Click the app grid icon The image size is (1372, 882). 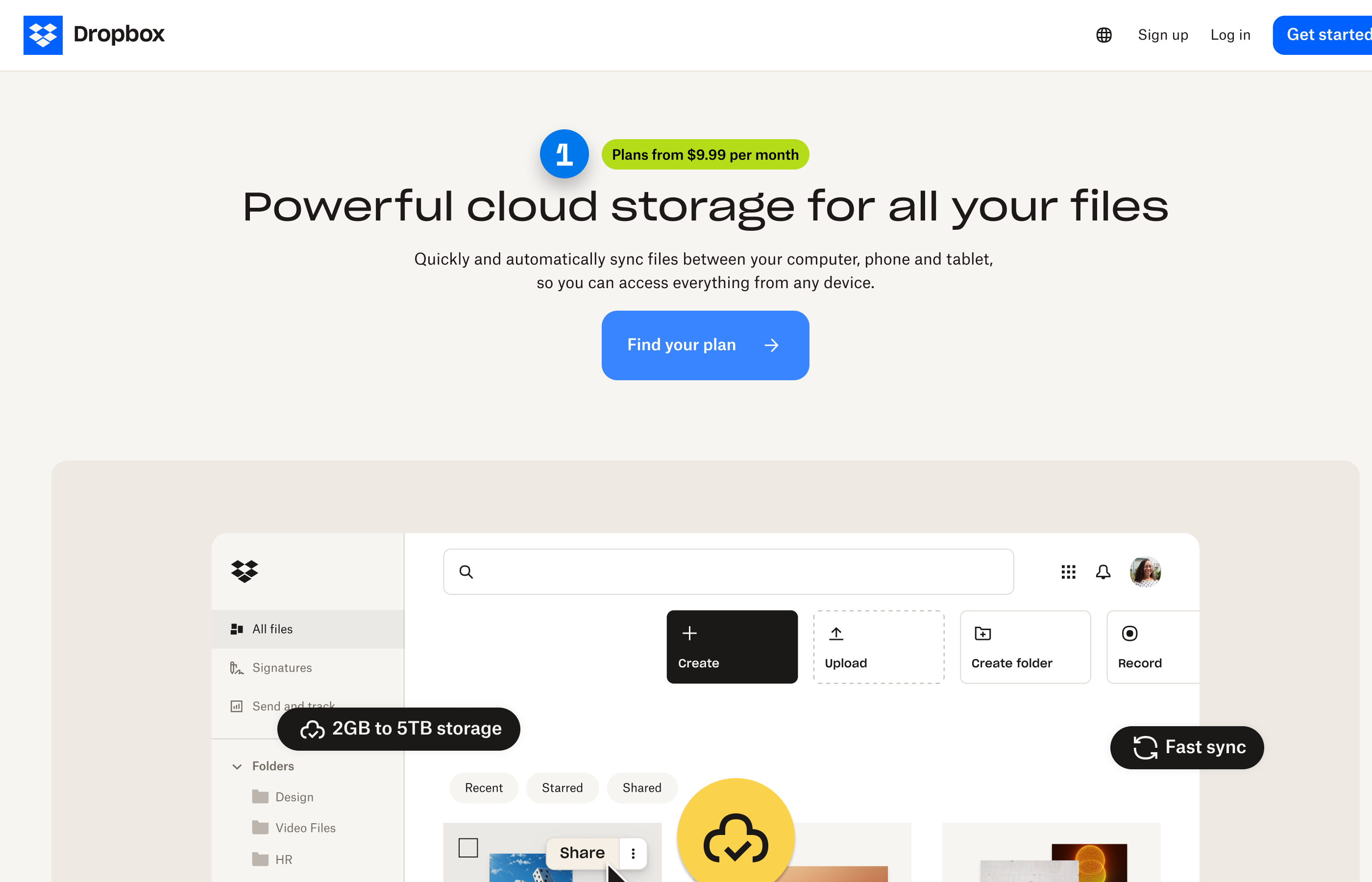tap(1068, 571)
